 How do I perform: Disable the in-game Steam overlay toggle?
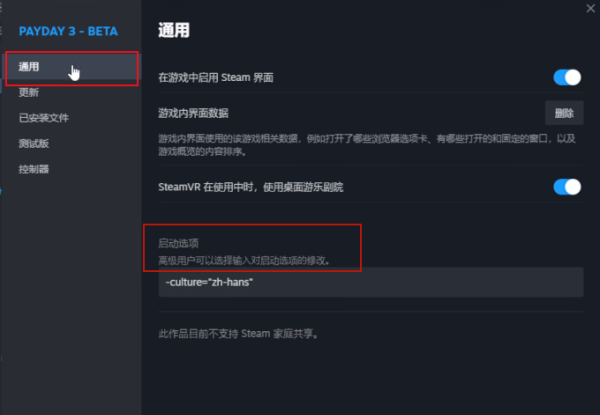567,77
